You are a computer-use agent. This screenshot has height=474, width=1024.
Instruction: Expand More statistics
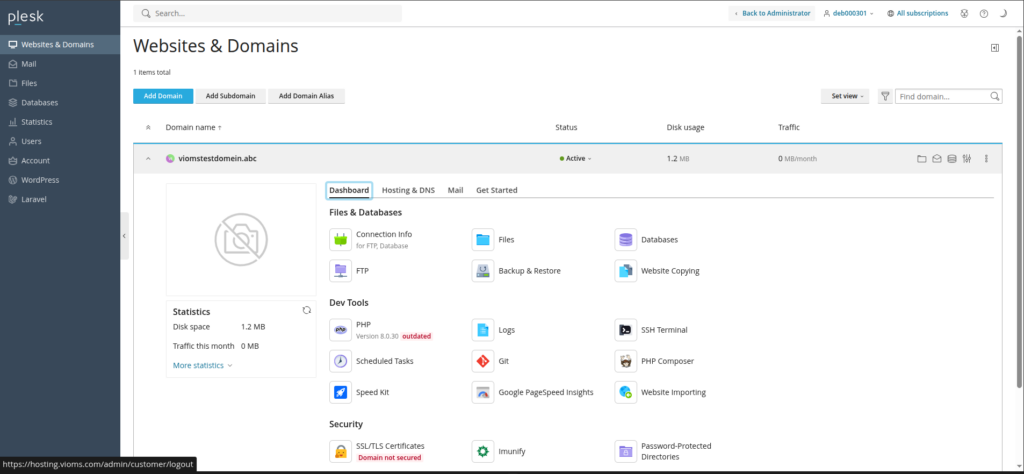click(202, 366)
